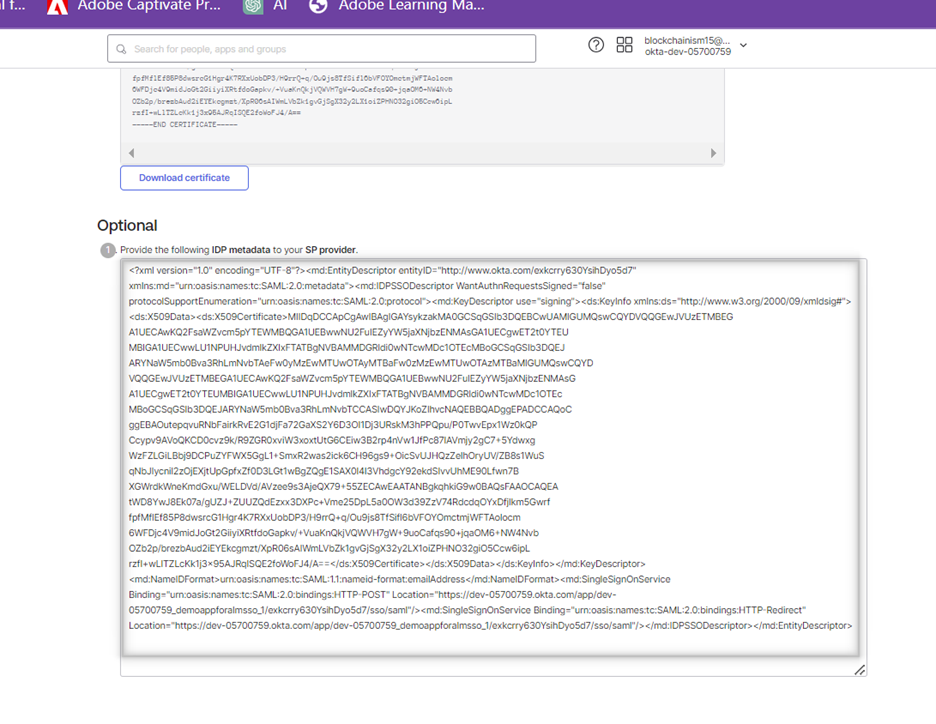
Task: Click the Adobe Captivate bookmark icon
Action: click(58, 7)
